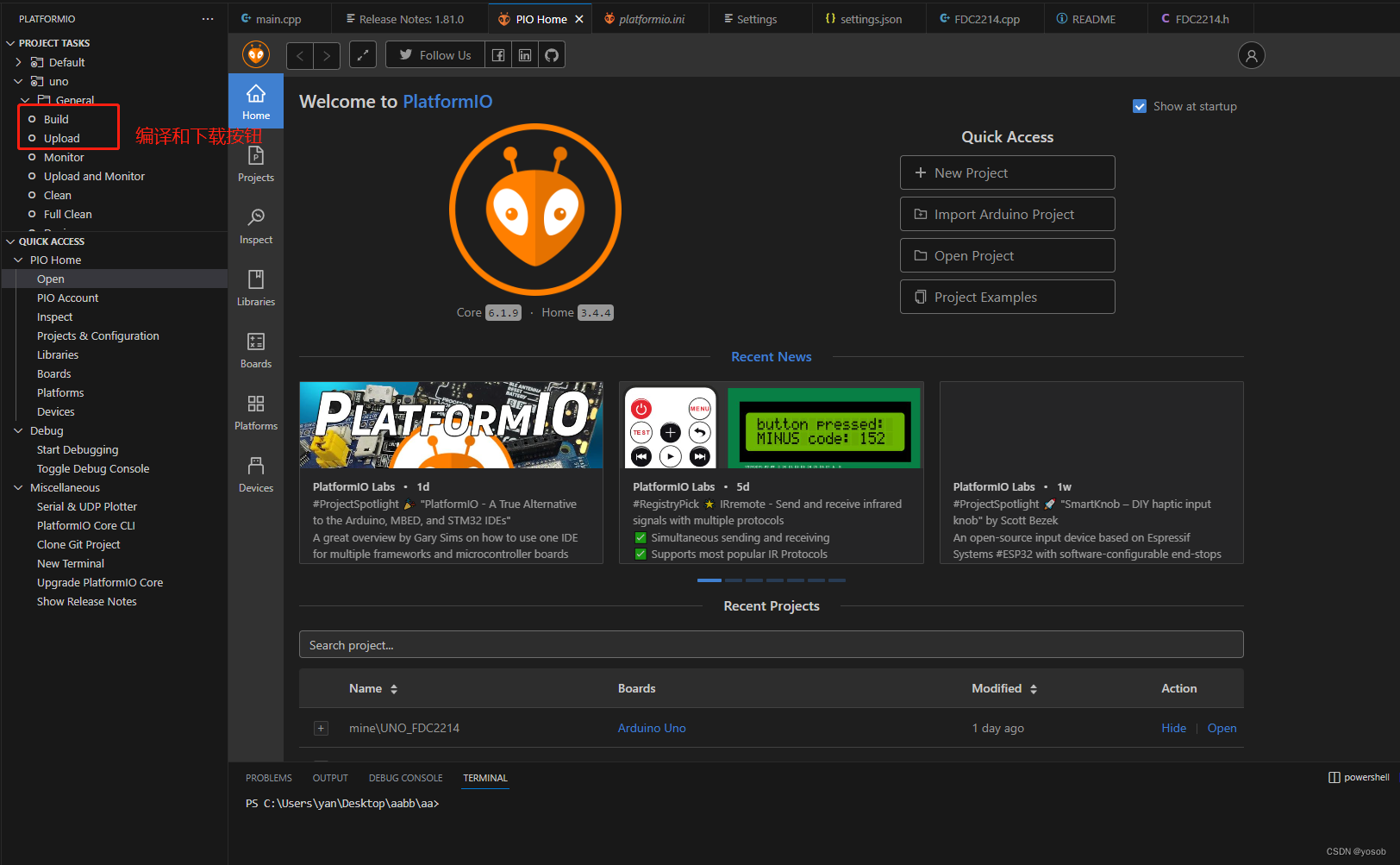This screenshot has height=865, width=1400.
Task: Select the second news carousel indicator
Action: click(734, 580)
